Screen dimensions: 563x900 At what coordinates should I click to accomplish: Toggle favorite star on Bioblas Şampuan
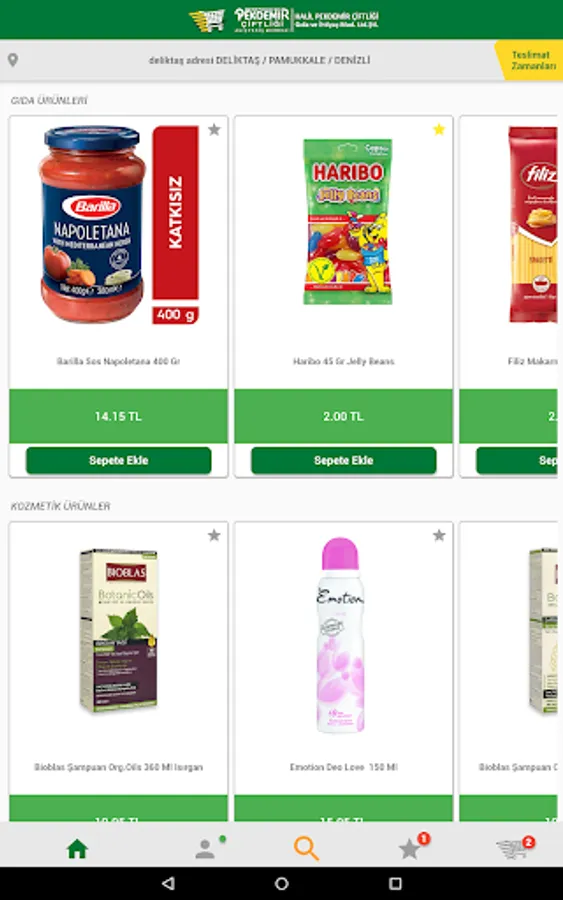point(214,536)
